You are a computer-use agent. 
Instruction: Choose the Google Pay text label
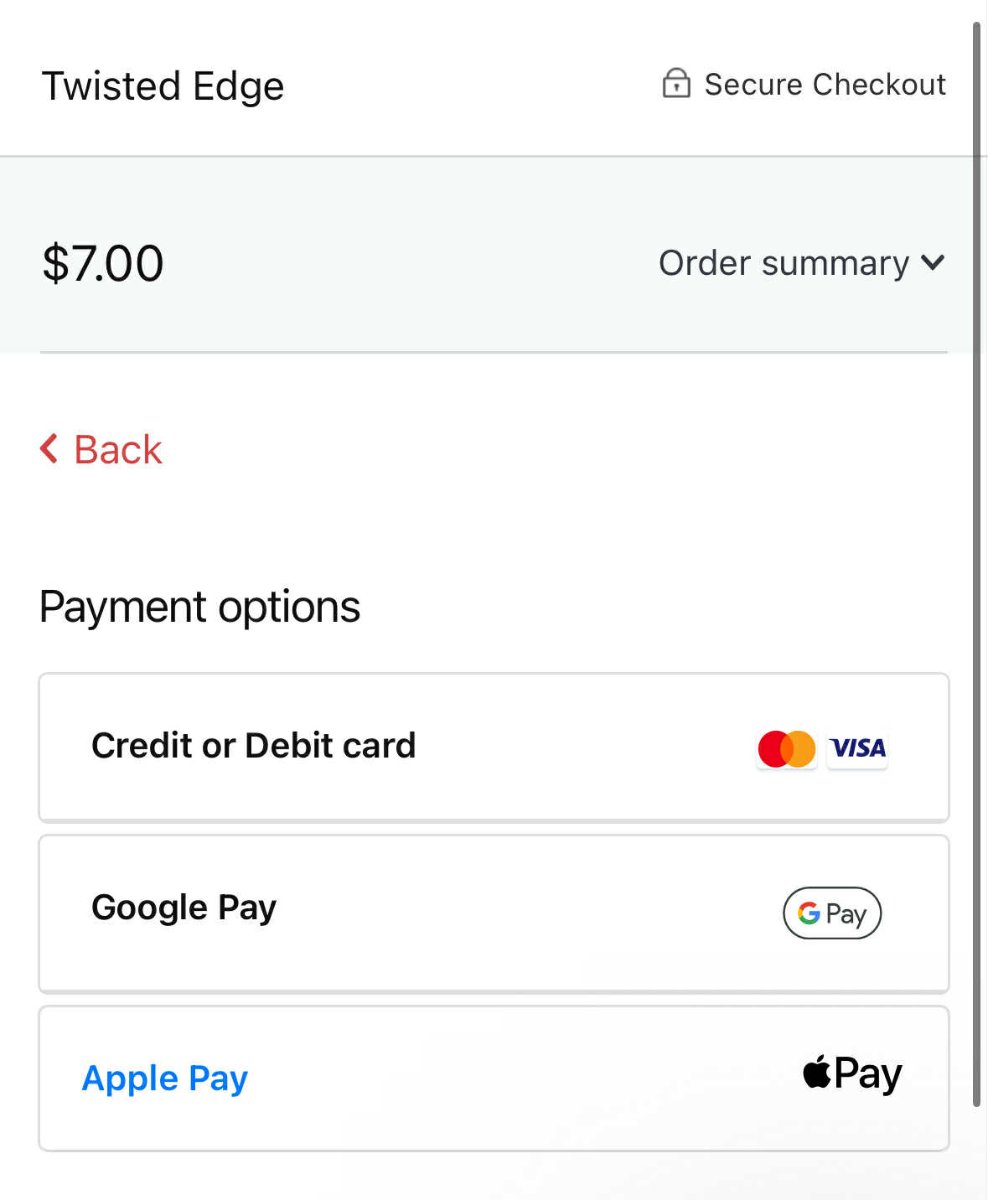coord(184,908)
